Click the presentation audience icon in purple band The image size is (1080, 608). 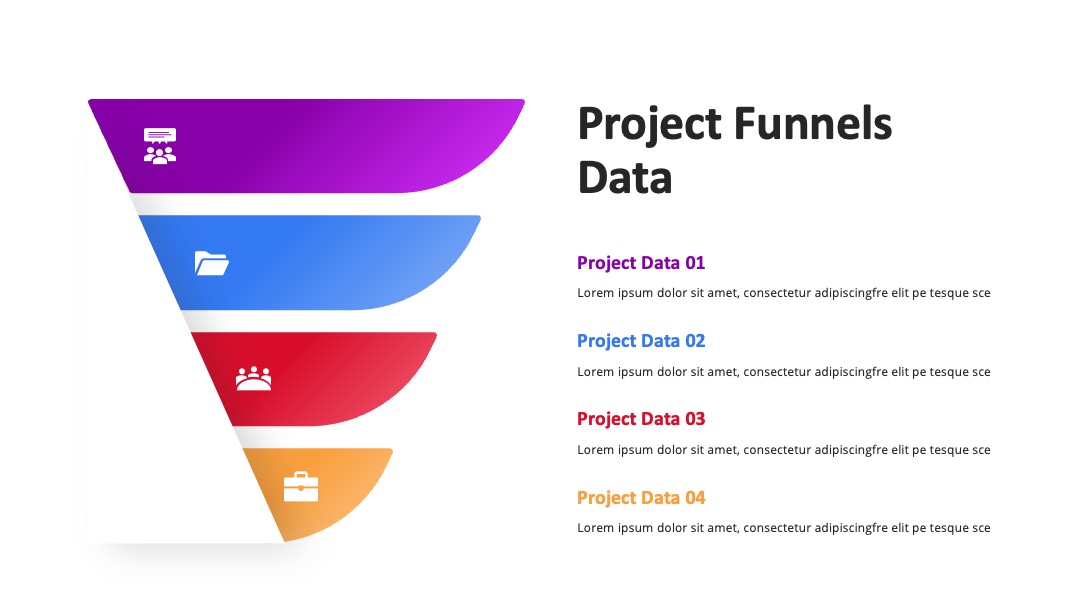[x=160, y=146]
